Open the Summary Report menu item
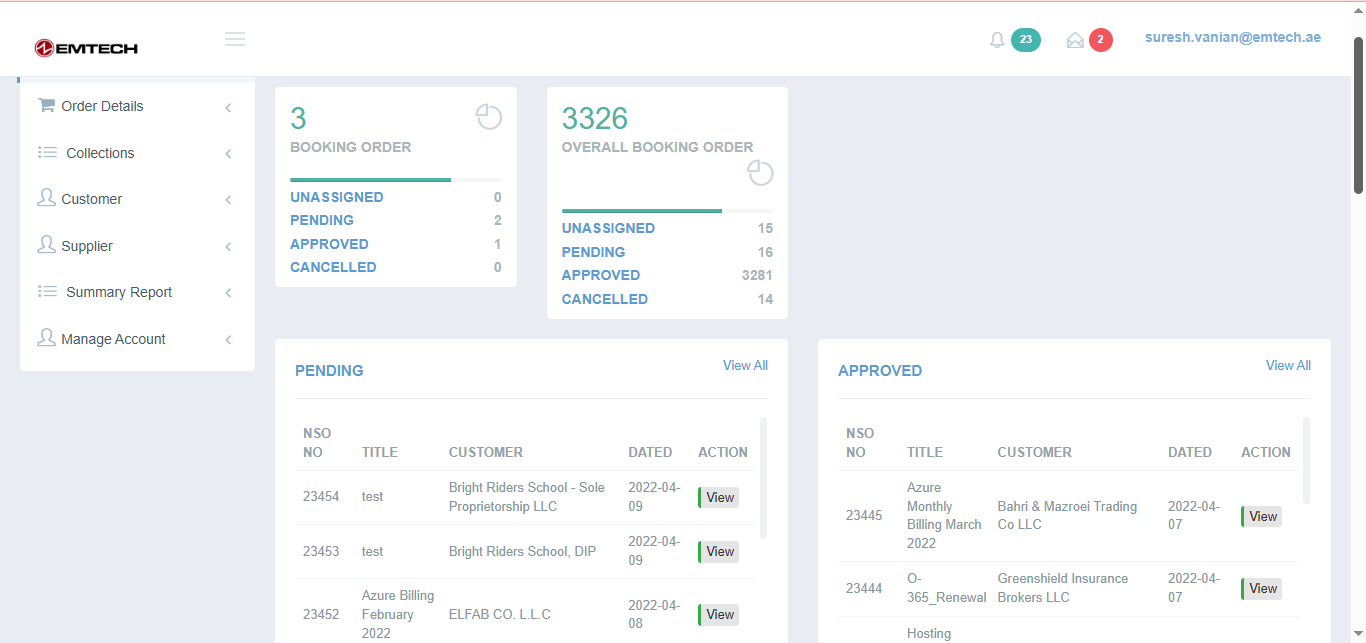The image size is (1366, 643). (x=119, y=292)
